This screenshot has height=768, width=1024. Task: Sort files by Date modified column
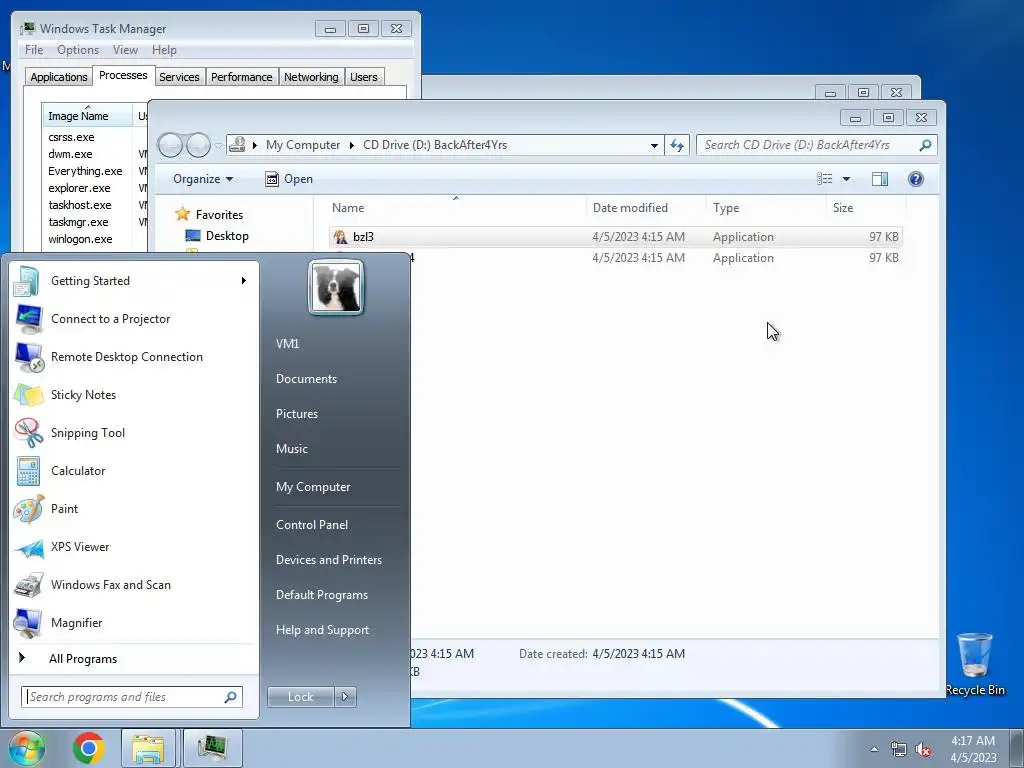click(646, 208)
